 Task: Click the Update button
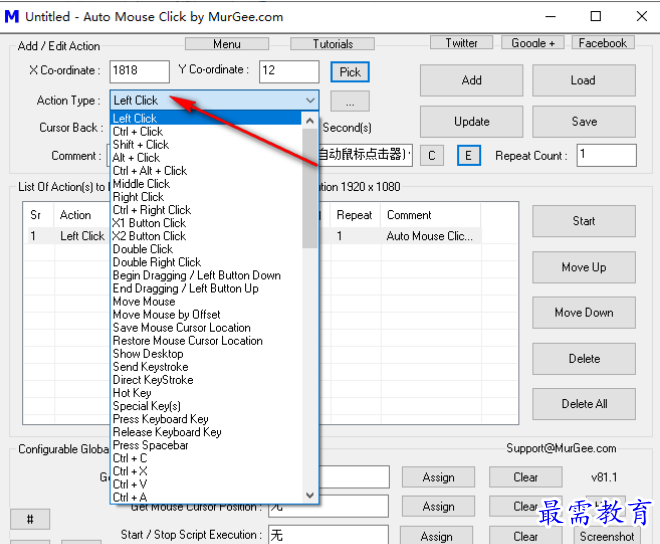(471, 122)
